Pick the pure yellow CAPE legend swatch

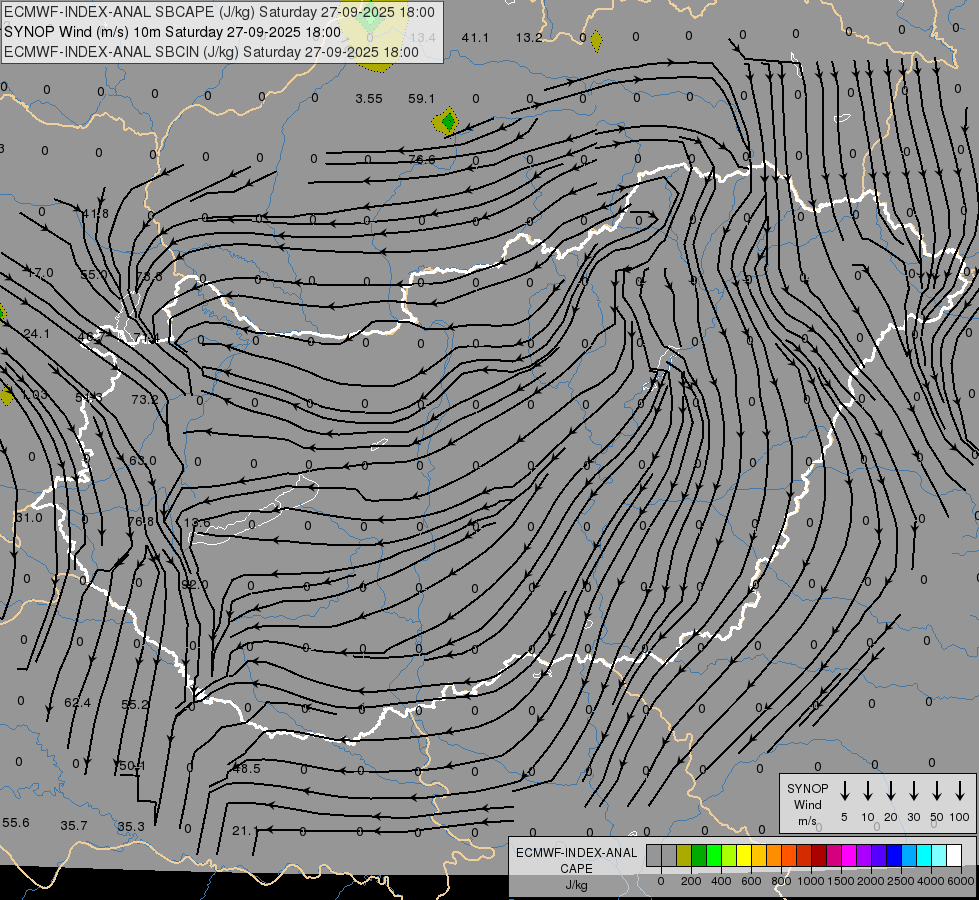744,855
